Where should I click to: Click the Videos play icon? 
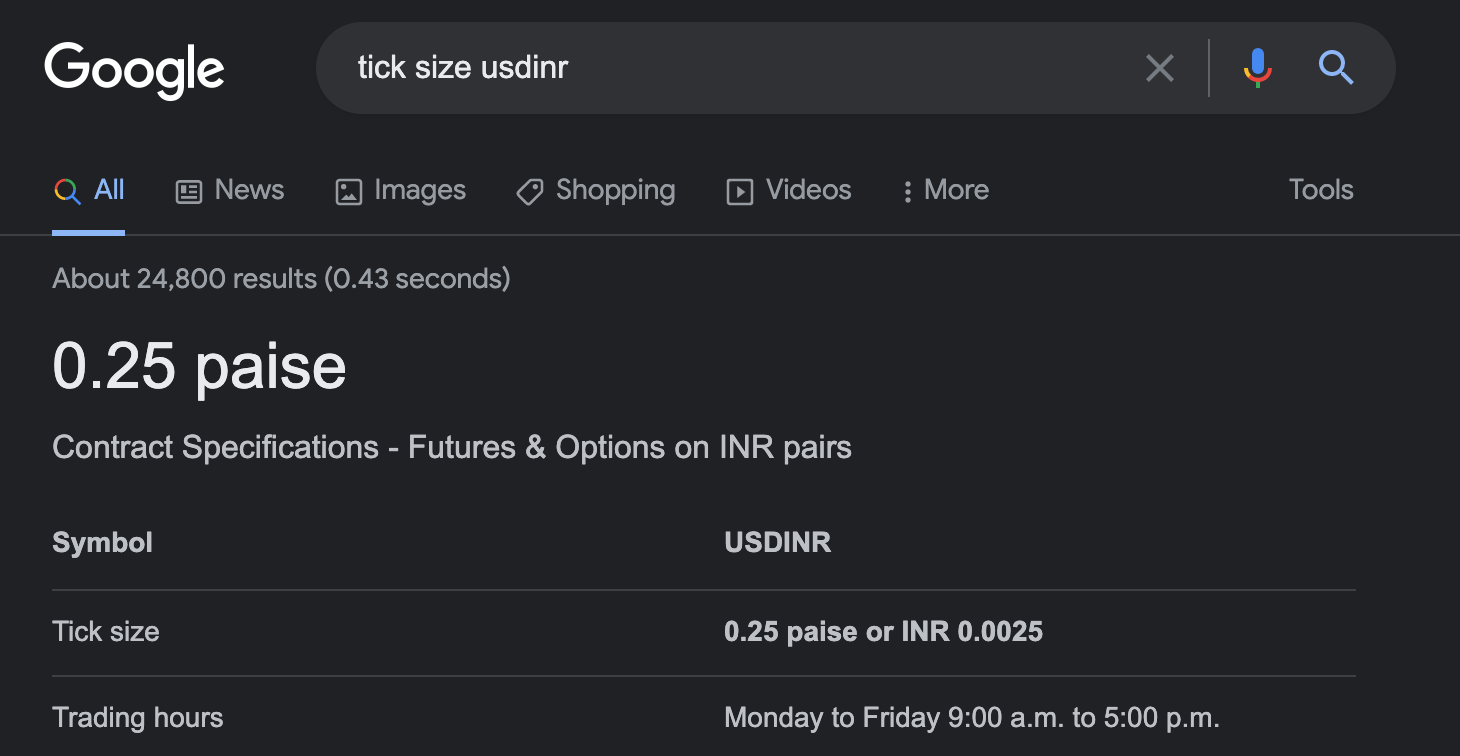[739, 192]
